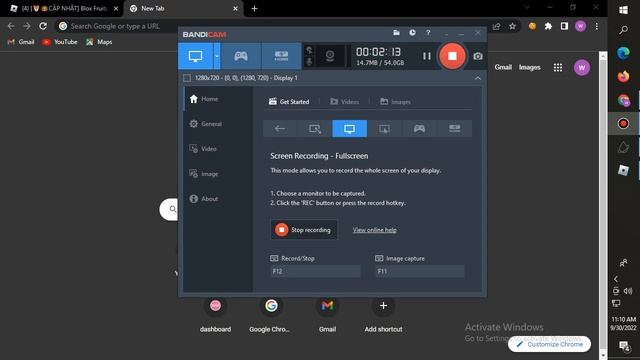The image size is (640, 360).
Task: Open Windows Start button in taskbar
Action: (x=623, y=10)
